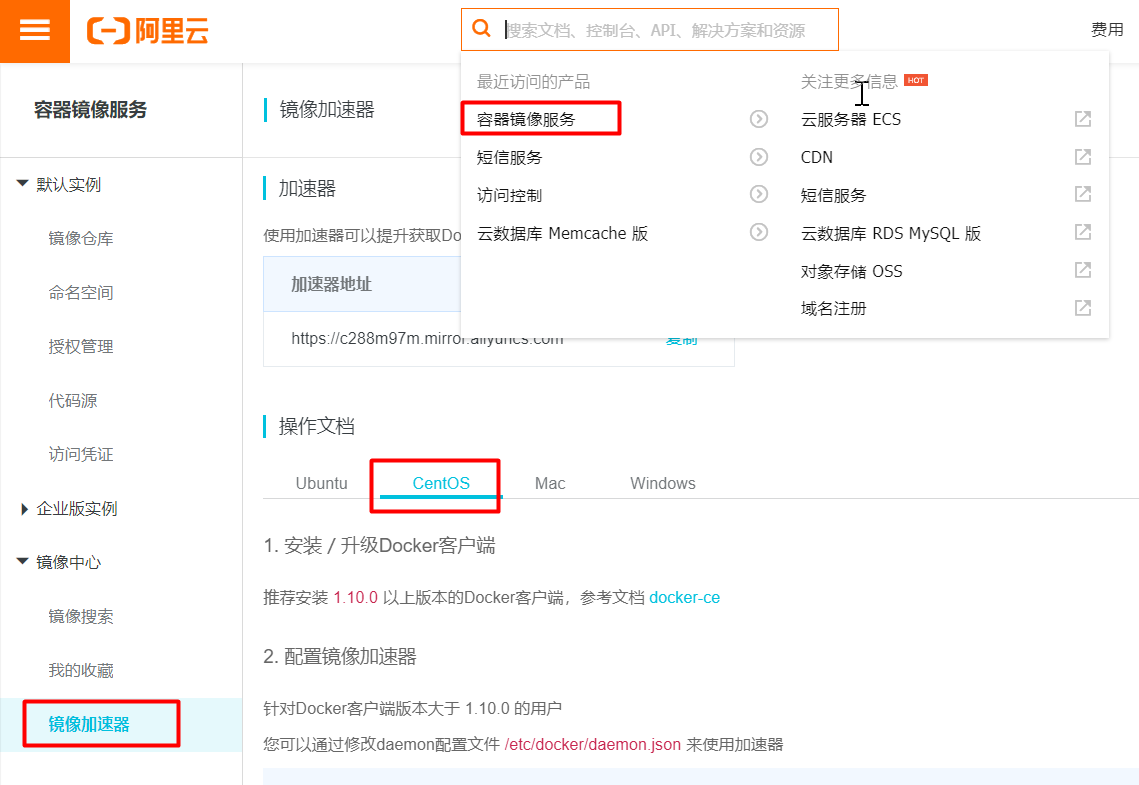Viewport: 1139px width, 785px height.
Task: Open the docker-ce documentation link
Action: [684, 598]
